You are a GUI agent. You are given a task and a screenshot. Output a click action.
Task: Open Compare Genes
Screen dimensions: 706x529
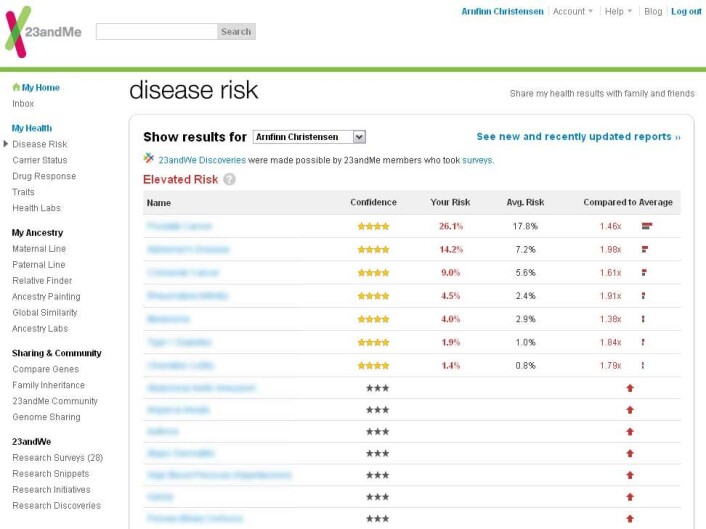tap(45, 369)
